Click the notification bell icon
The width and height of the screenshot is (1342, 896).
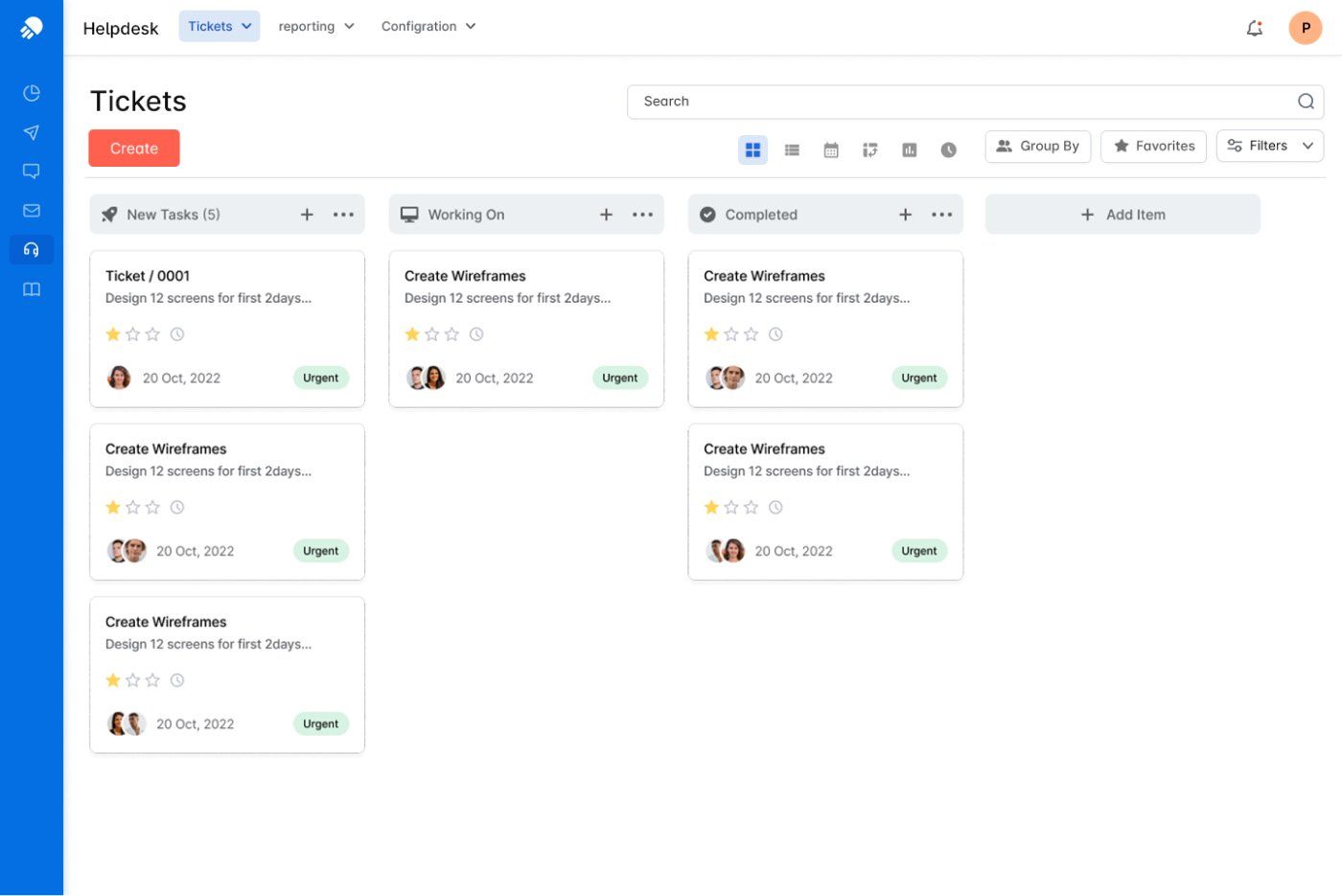[x=1254, y=28]
